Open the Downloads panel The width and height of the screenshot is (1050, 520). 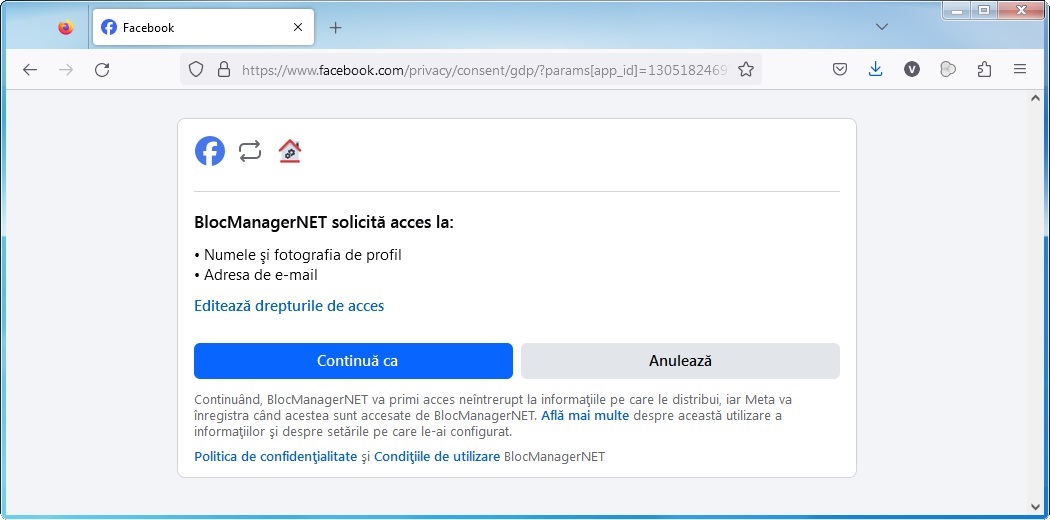[875, 70]
